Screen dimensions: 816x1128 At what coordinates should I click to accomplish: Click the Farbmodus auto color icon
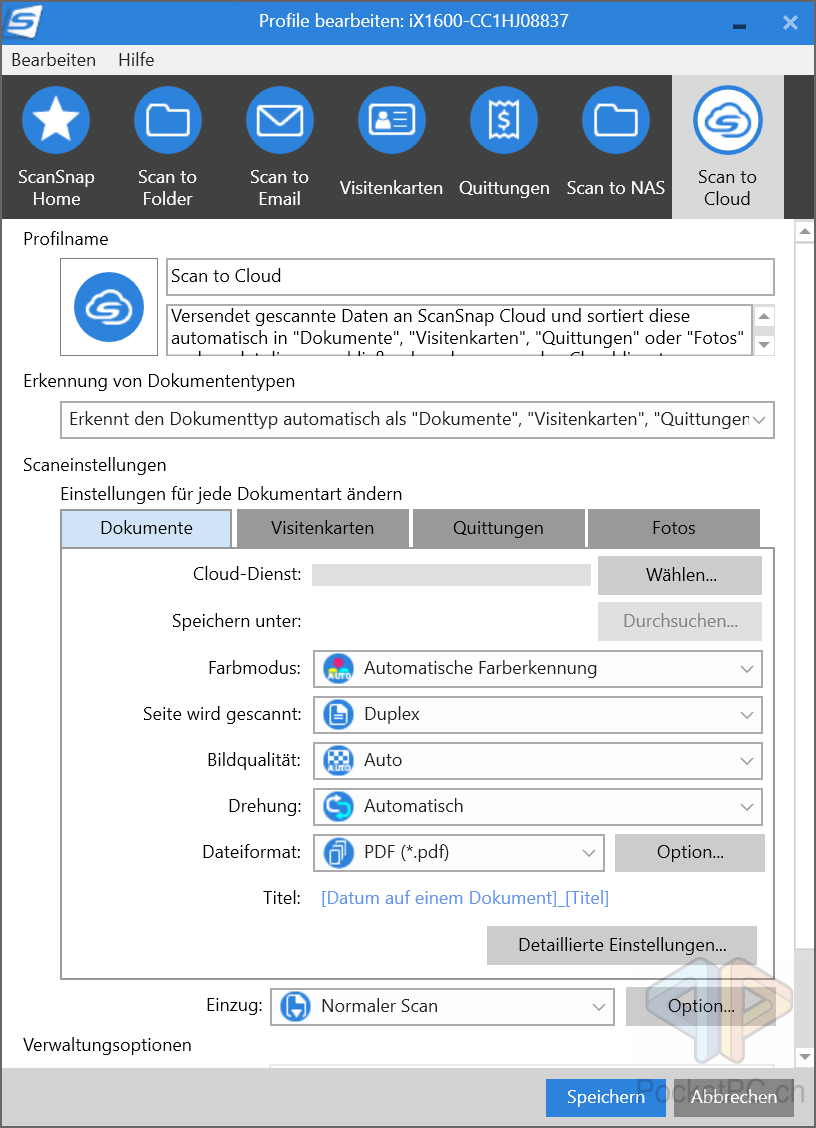338,668
